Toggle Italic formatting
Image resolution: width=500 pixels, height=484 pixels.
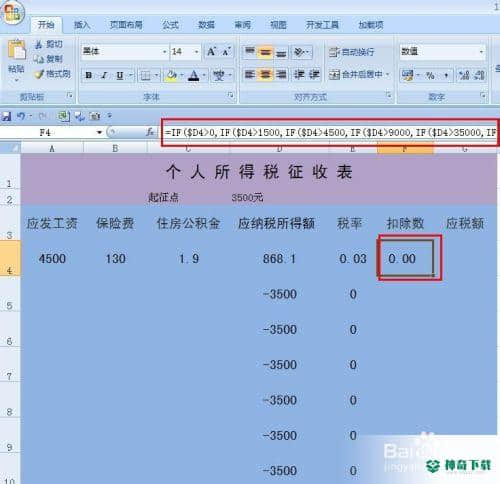click(104, 75)
